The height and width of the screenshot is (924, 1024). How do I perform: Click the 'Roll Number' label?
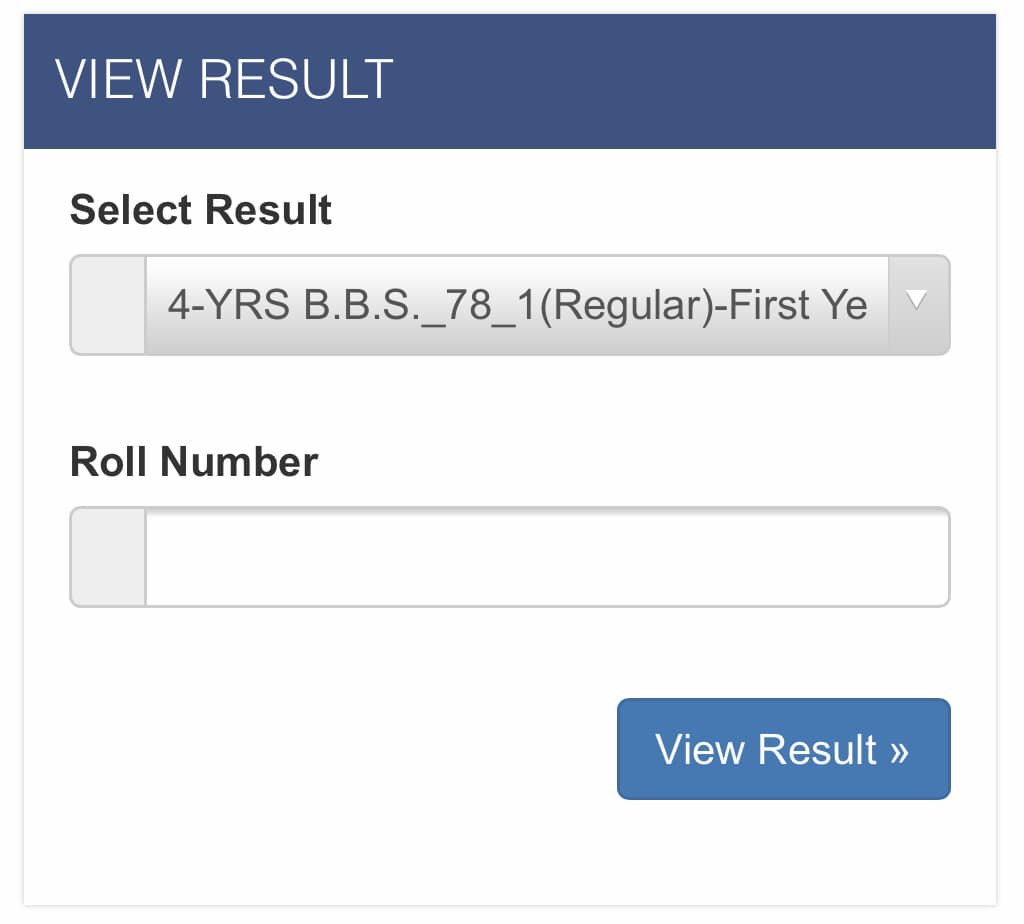click(x=194, y=462)
